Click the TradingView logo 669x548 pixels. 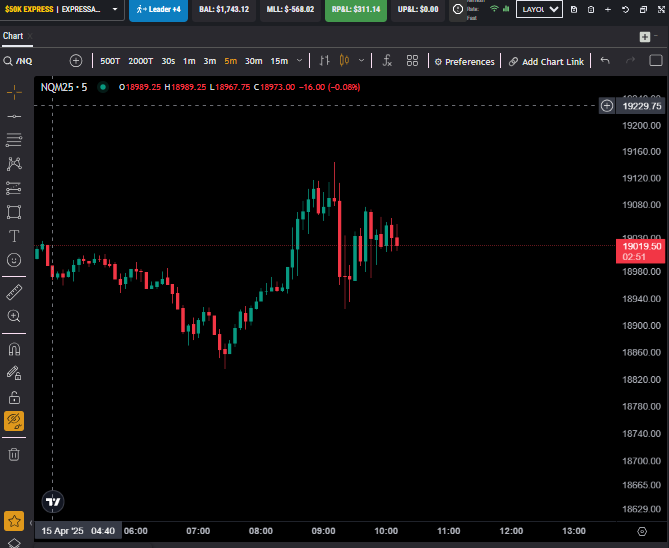pyautogui.click(x=53, y=501)
